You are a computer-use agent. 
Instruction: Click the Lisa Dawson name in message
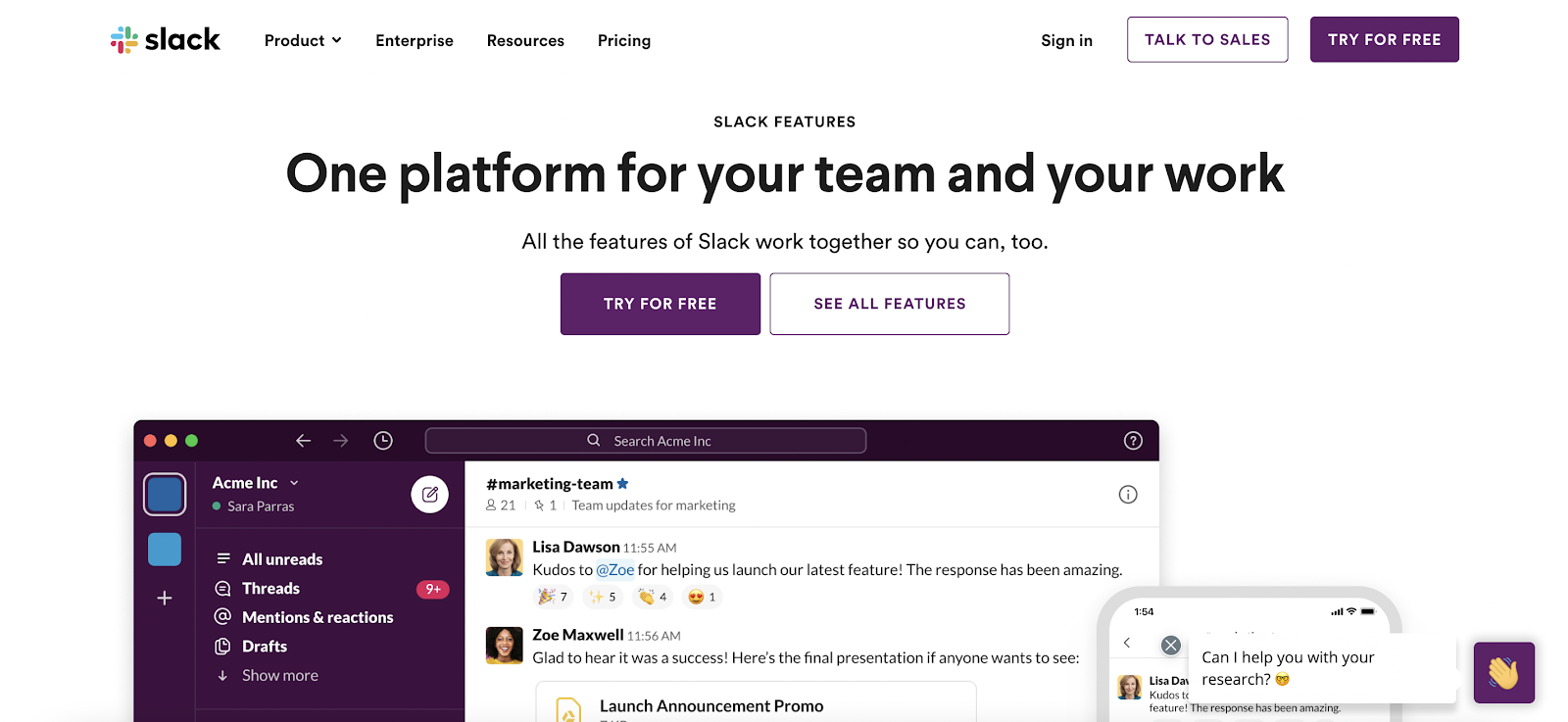(x=576, y=548)
